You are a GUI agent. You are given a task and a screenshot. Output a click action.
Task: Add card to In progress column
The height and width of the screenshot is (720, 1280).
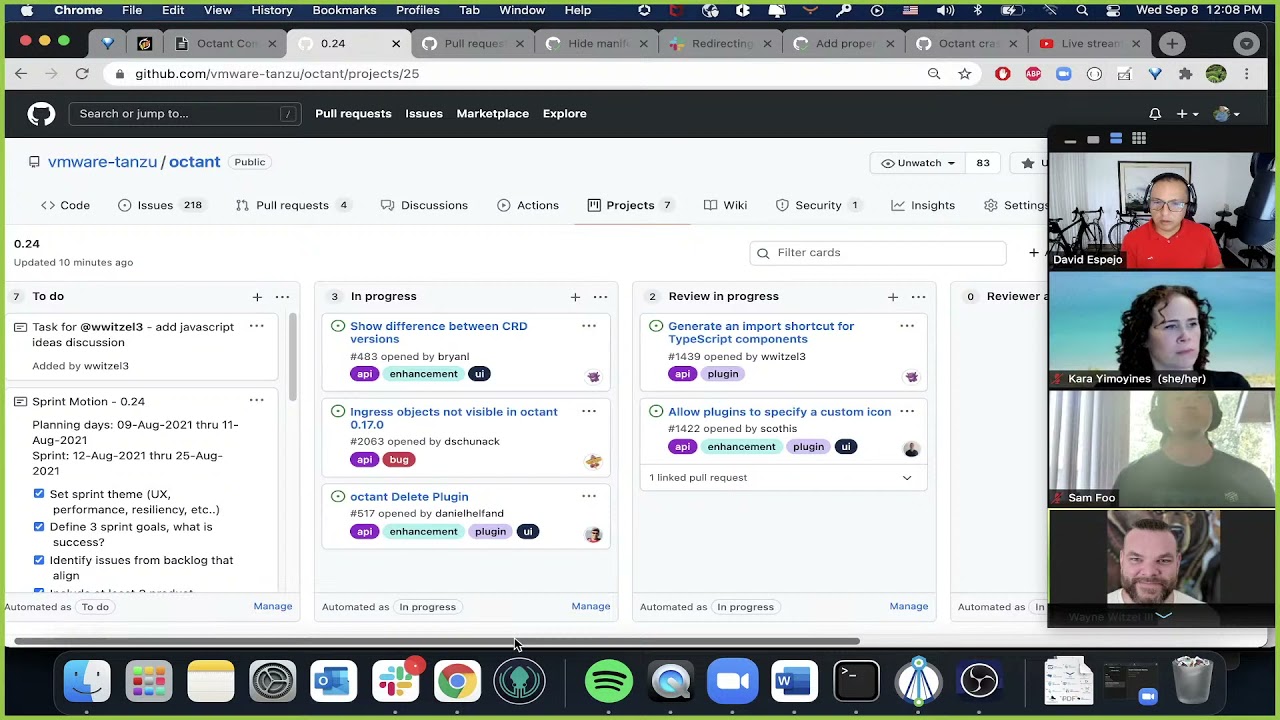pyautogui.click(x=575, y=297)
